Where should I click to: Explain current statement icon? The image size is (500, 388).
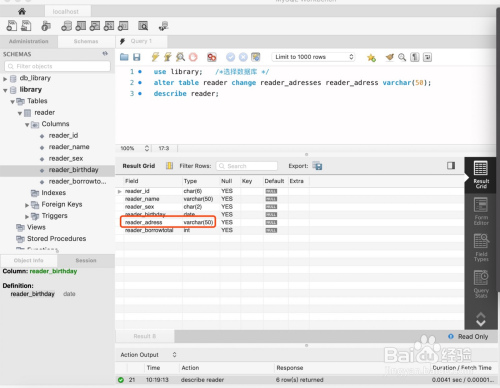click(180, 57)
